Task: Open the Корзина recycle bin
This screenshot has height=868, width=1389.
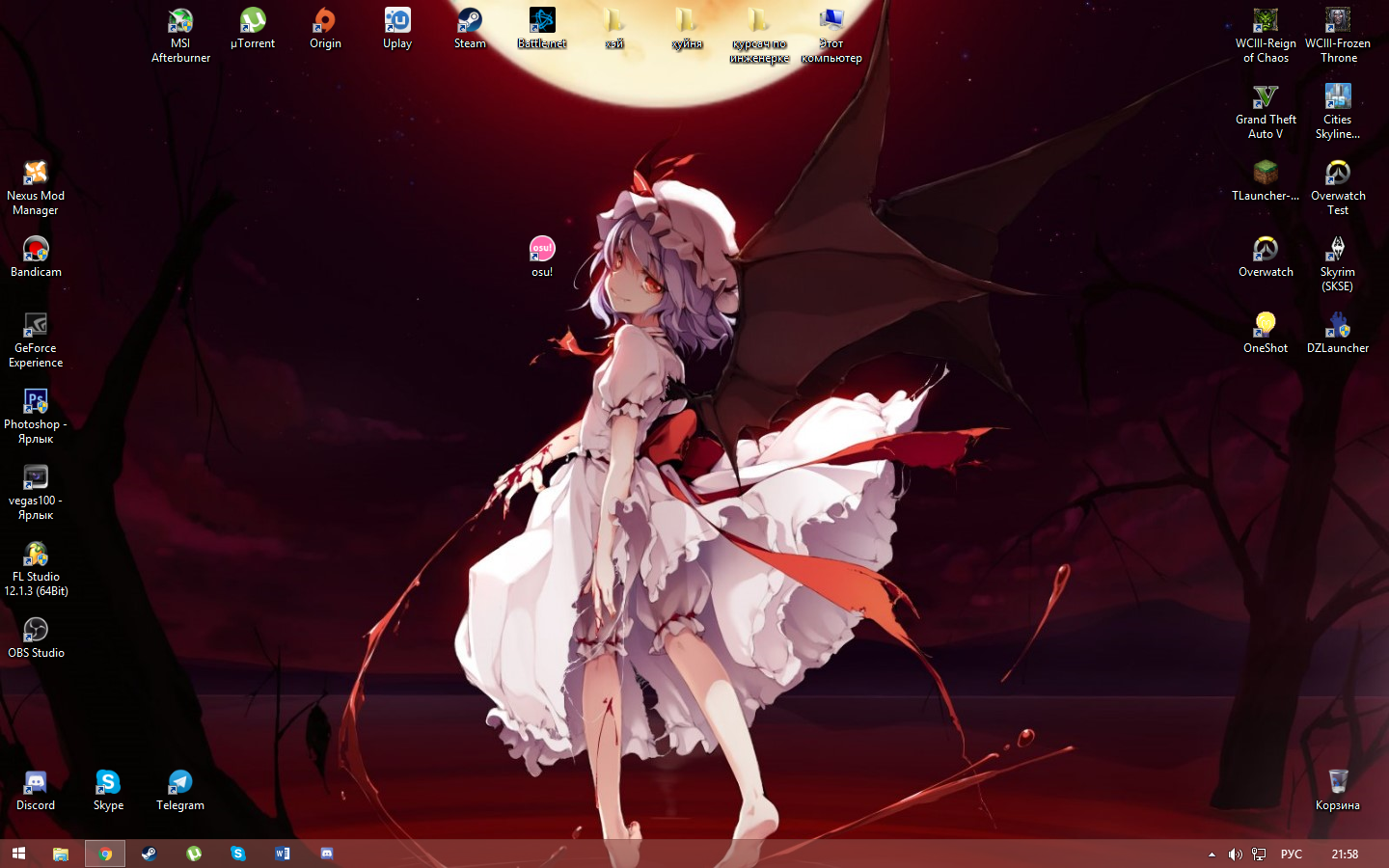Action: (1338, 790)
